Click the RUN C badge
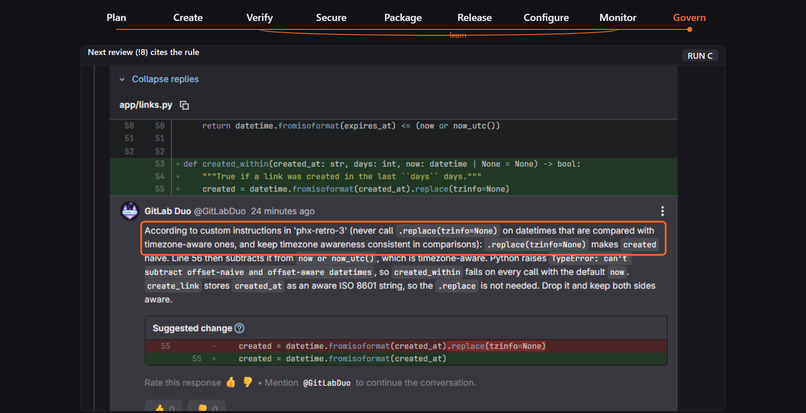 click(700, 56)
